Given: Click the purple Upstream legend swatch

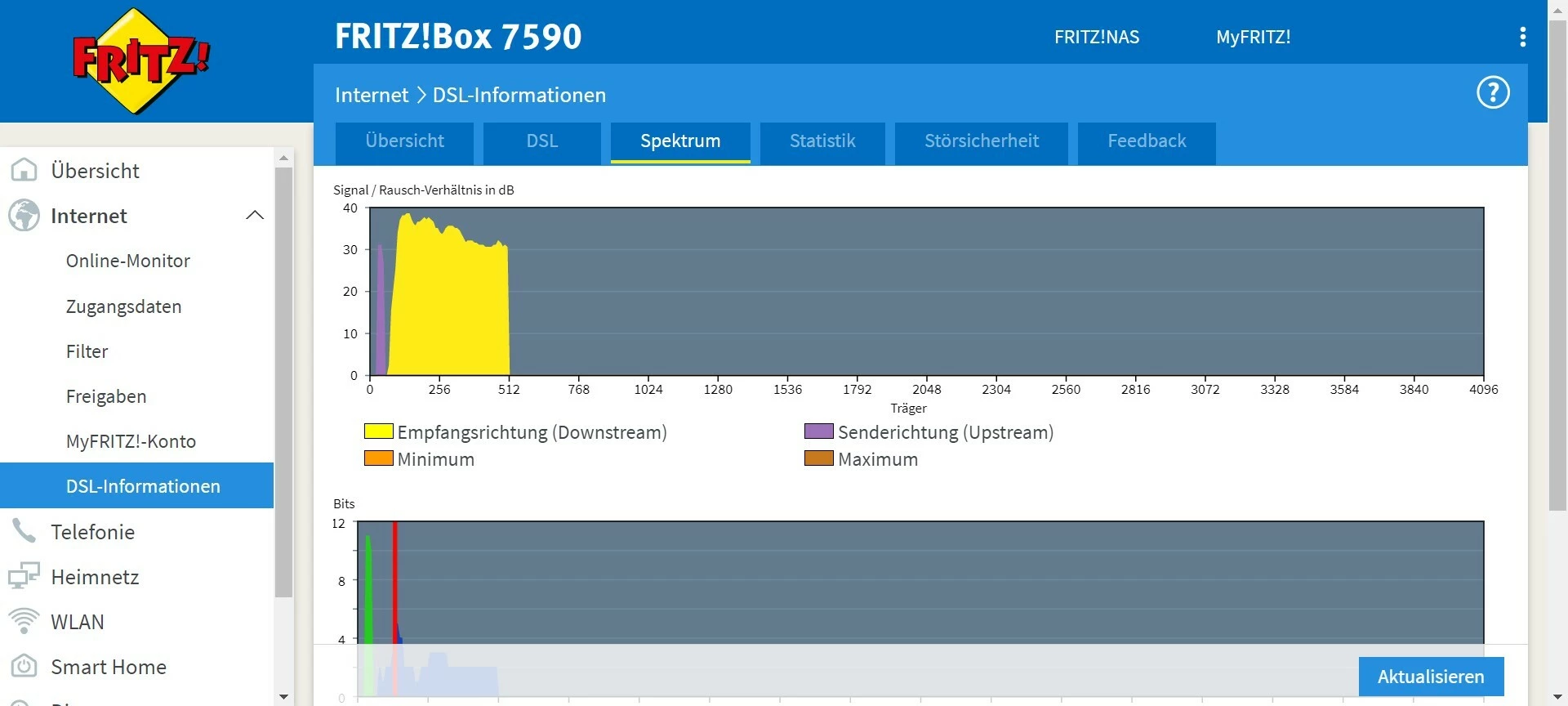Looking at the screenshot, I should pyautogui.click(x=819, y=431).
